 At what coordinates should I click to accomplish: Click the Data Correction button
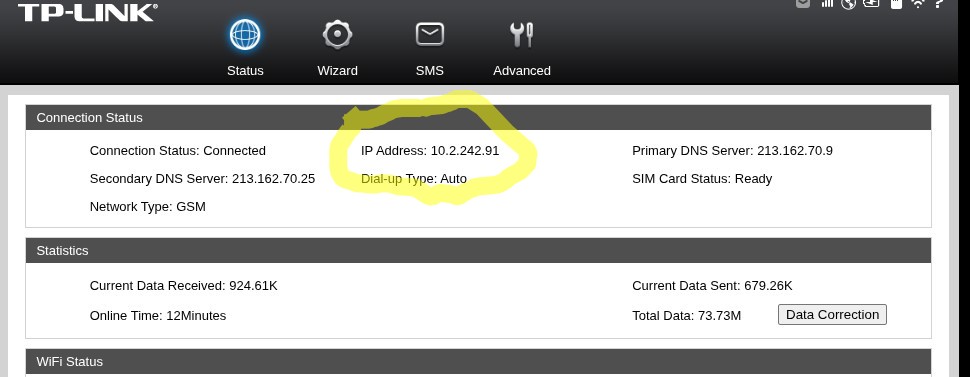tap(832, 314)
